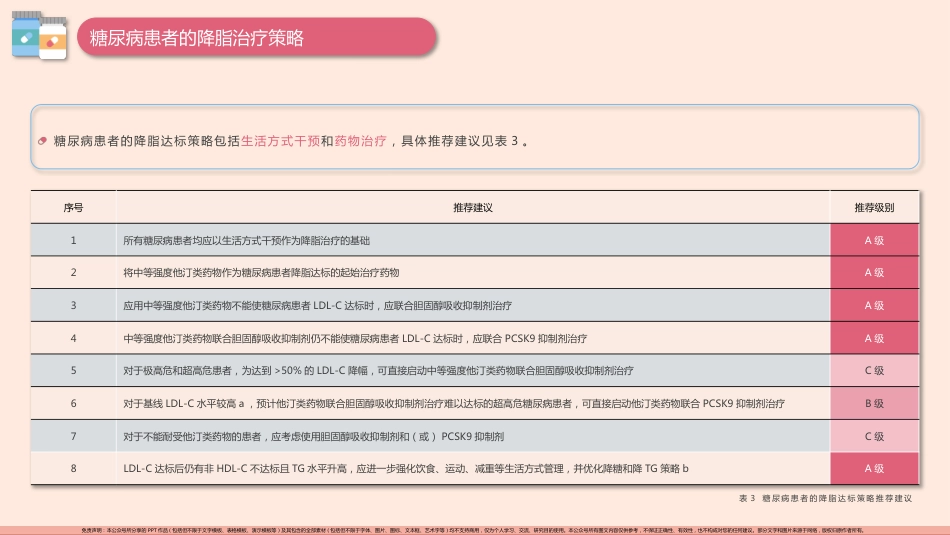Click the pink text 生活方式干预
Image resolution: width=950 pixels, height=535 pixels.
[281, 141]
